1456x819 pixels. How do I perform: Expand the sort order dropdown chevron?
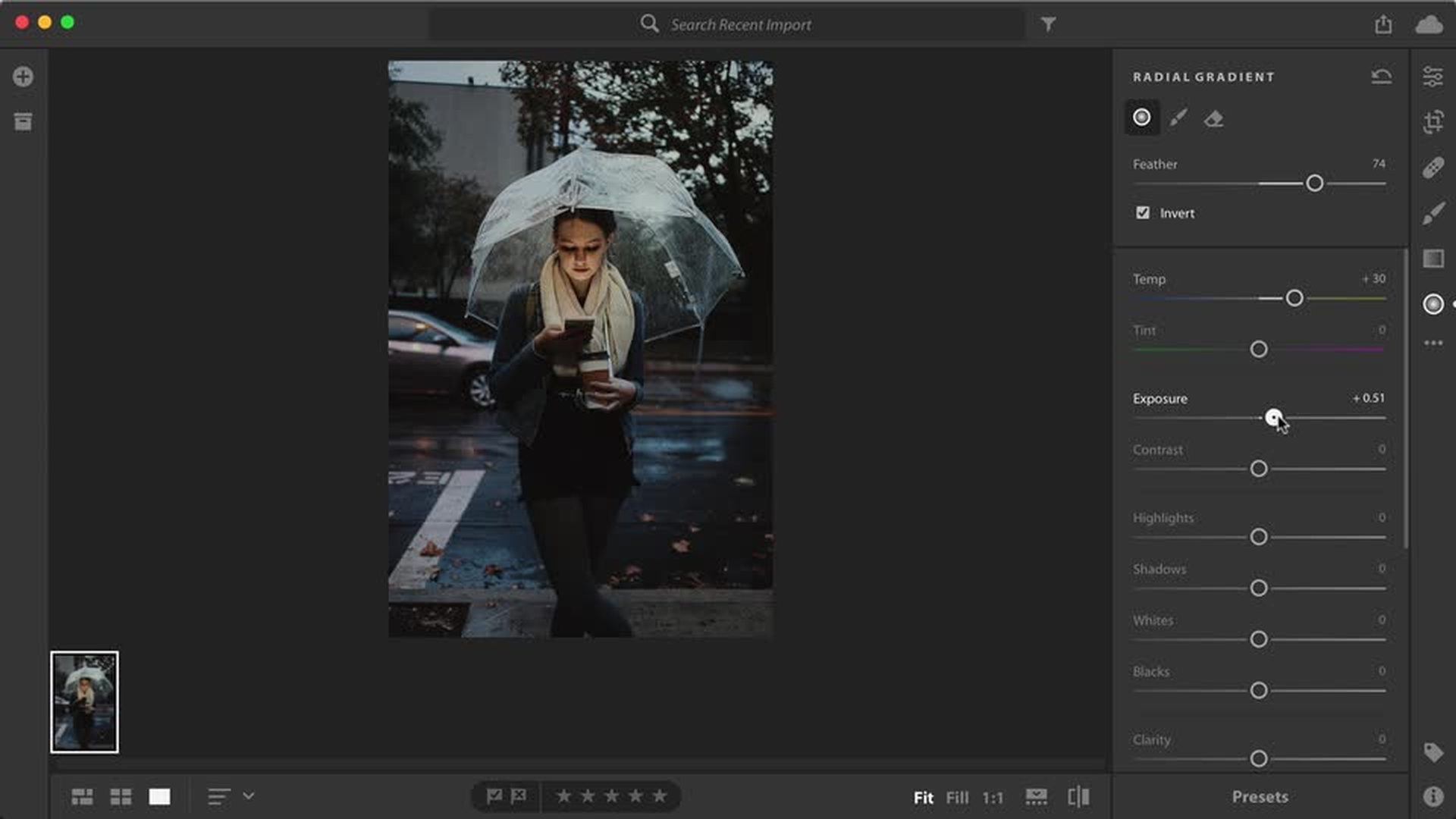tap(249, 796)
